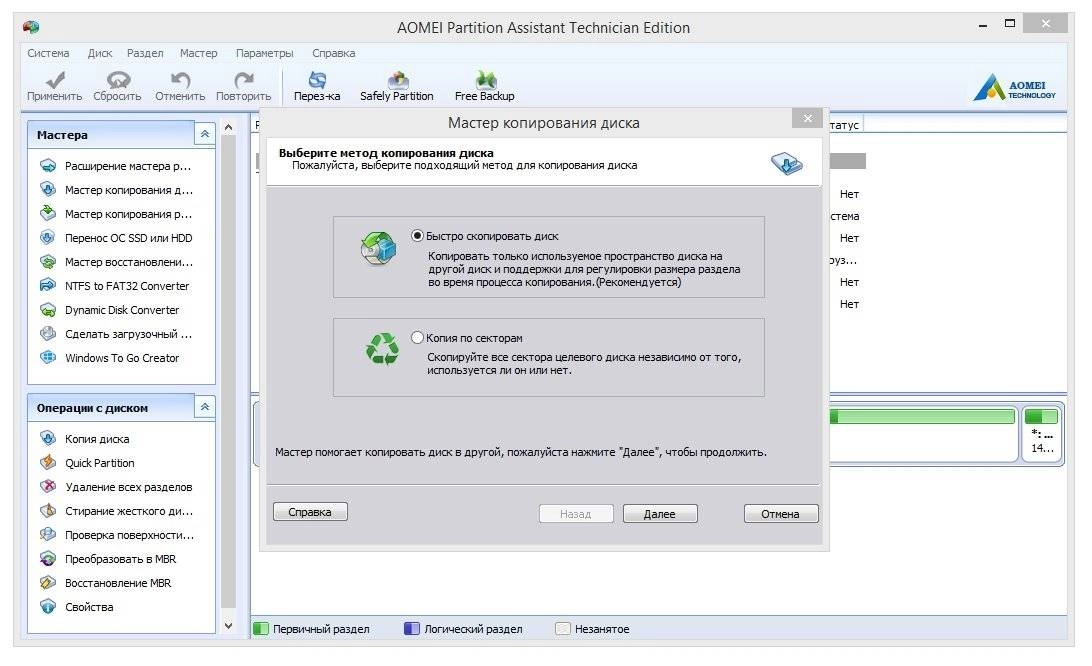The image size is (1092, 666).
Task: Click the Повторить redo icon
Action: [243, 79]
